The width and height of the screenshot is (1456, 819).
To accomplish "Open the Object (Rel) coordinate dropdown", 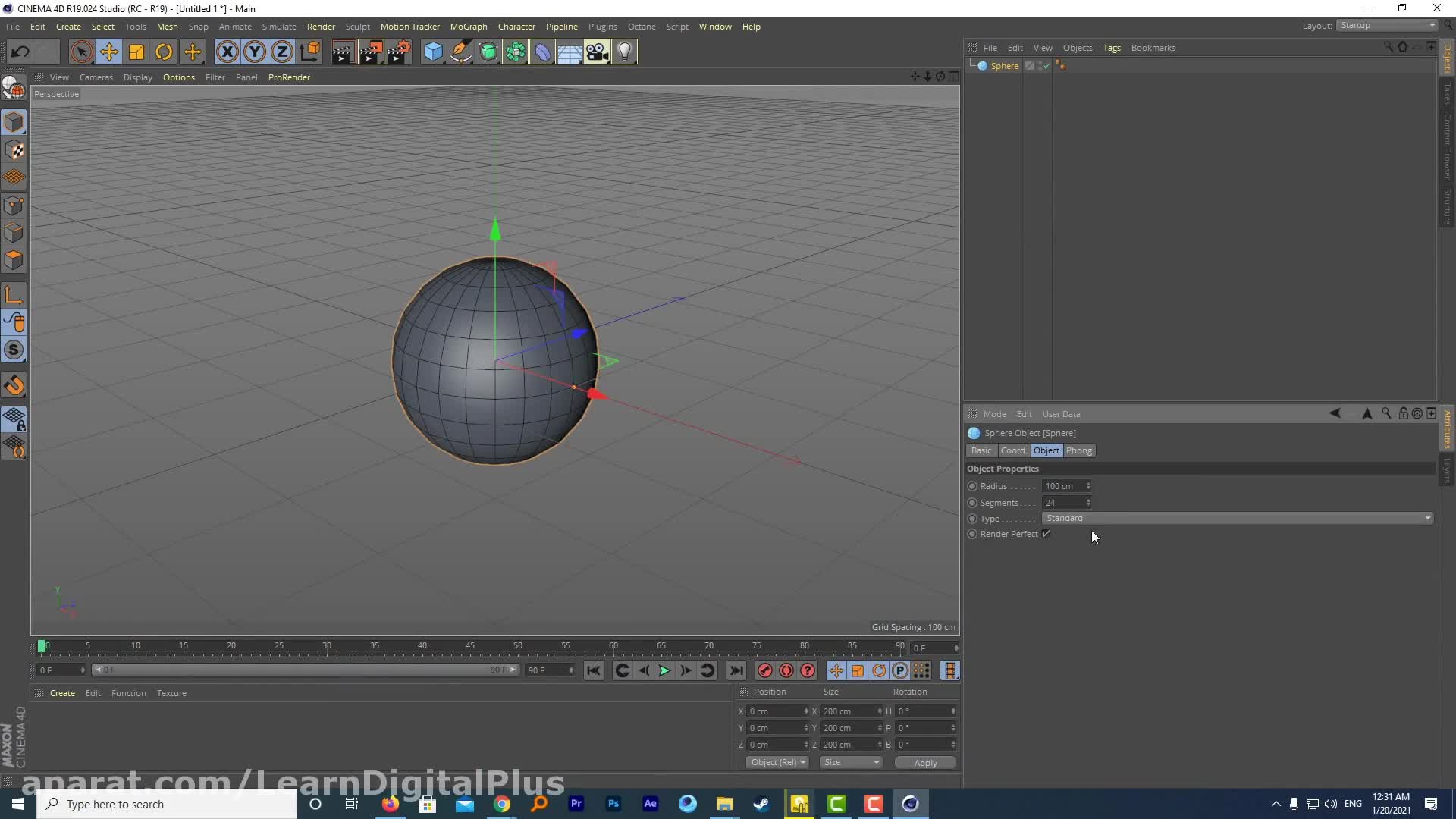I will (777, 762).
